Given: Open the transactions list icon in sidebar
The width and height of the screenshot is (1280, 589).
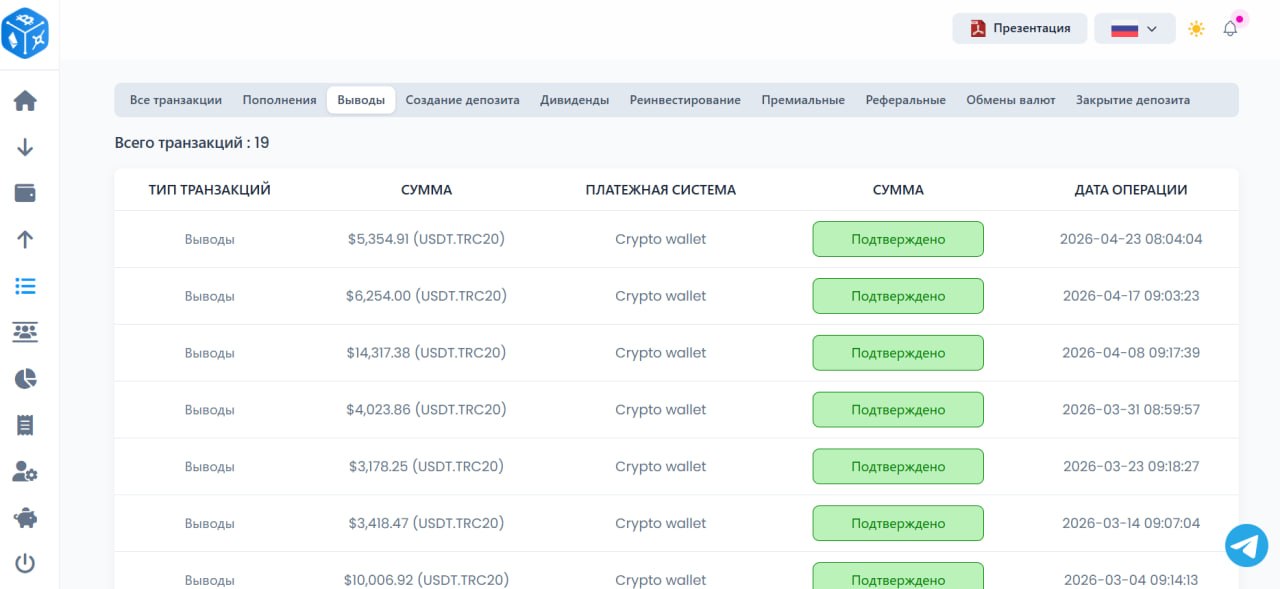Looking at the screenshot, I should pyautogui.click(x=25, y=286).
